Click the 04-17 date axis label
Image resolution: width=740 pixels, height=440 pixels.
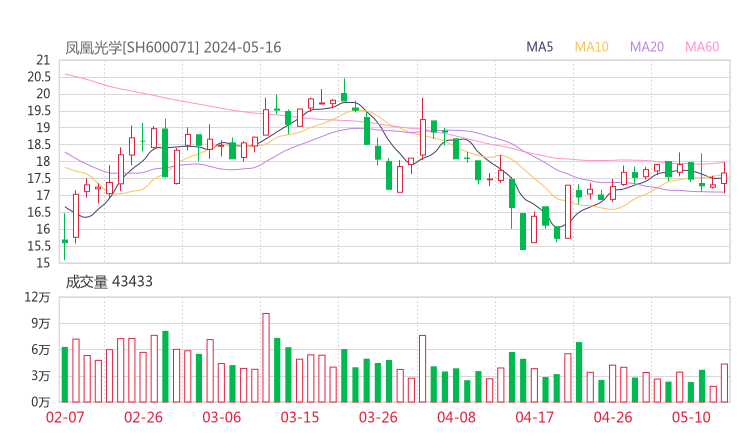pyautogui.click(x=535, y=417)
